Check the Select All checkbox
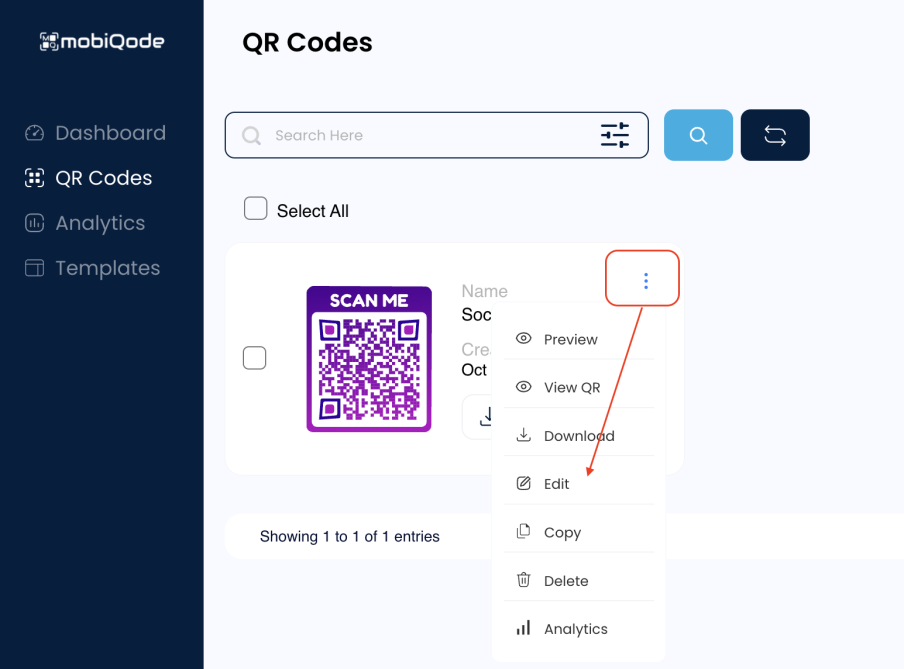 point(256,209)
